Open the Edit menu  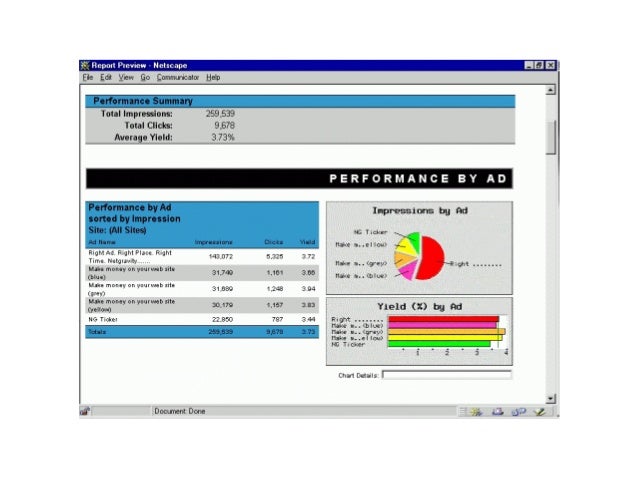(106, 77)
